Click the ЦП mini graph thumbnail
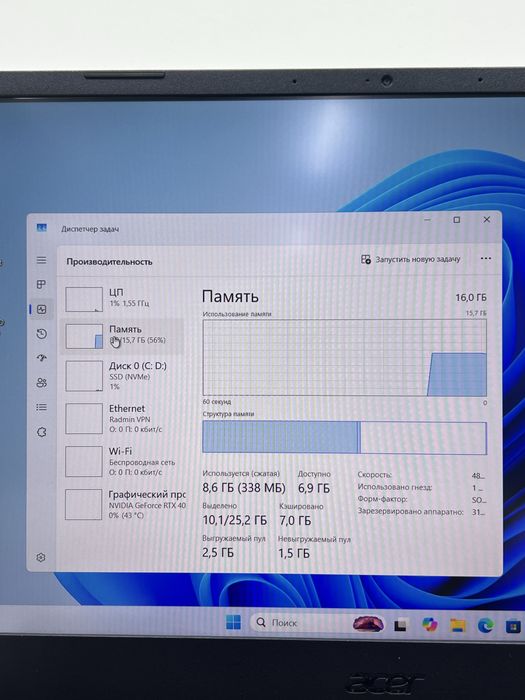Viewport: 525px width, 700px height. [x=84, y=299]
